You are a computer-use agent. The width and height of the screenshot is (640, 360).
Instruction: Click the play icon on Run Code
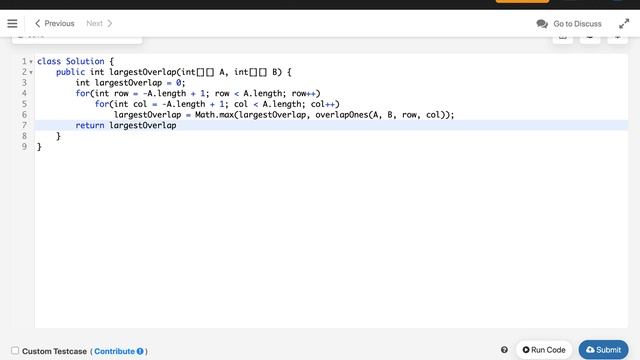coord(526,350)
